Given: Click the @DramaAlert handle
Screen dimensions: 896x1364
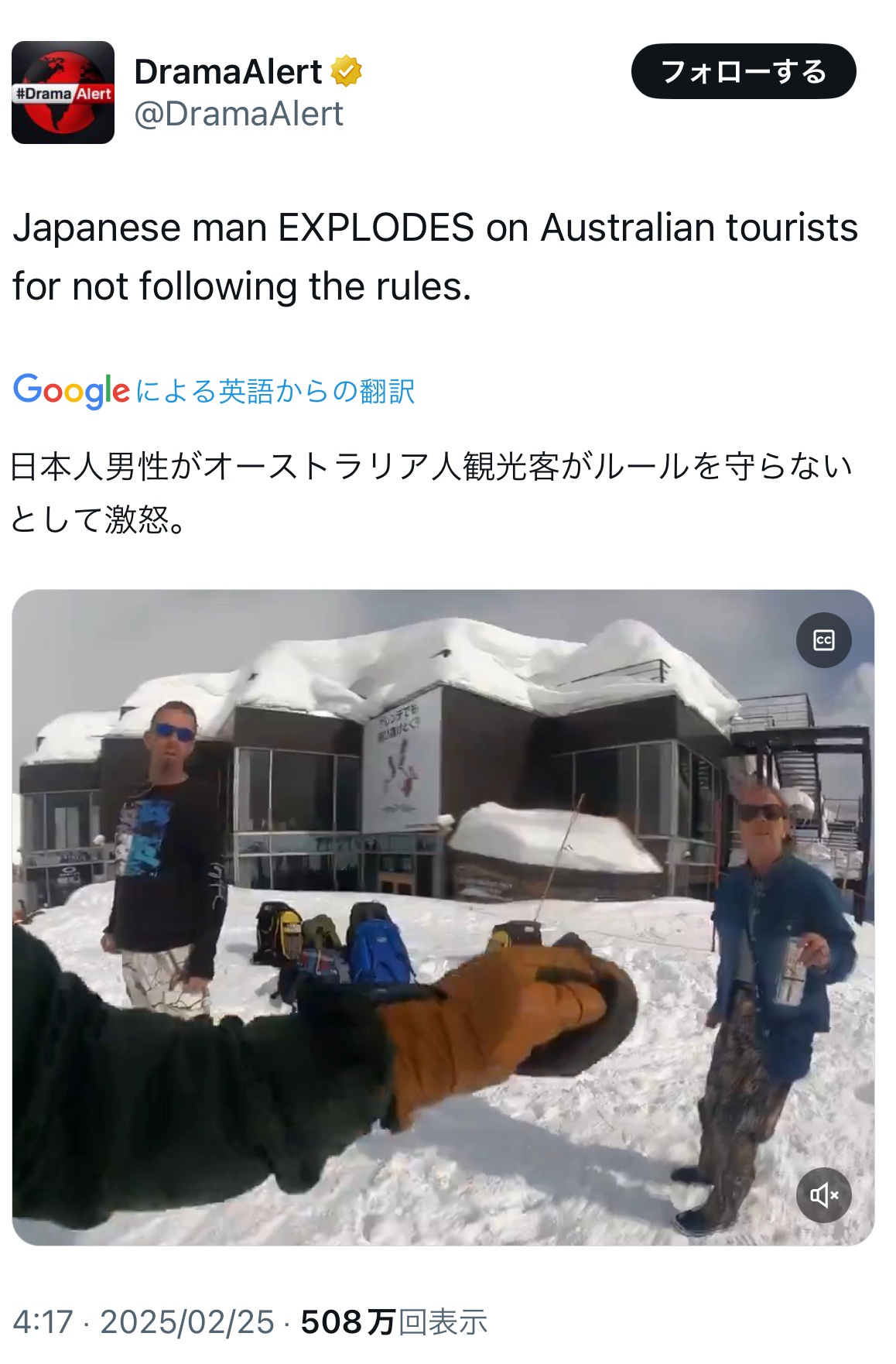Looking at the screenshot, I should [239, 114].
